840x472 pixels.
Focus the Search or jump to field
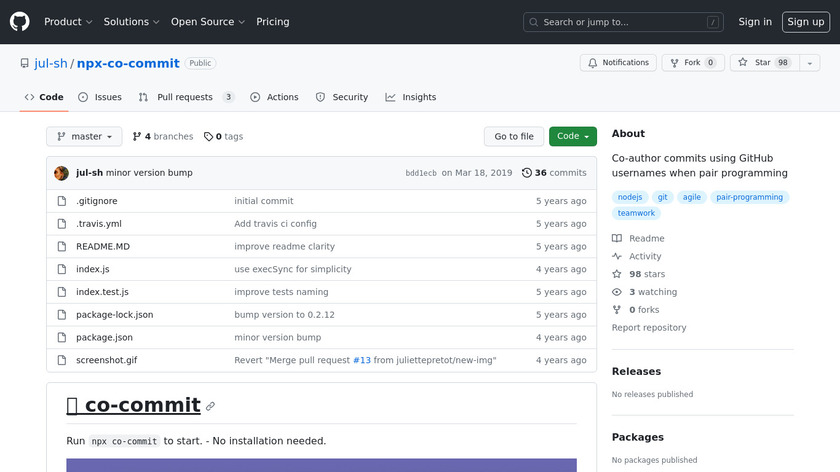pos(623,22)
